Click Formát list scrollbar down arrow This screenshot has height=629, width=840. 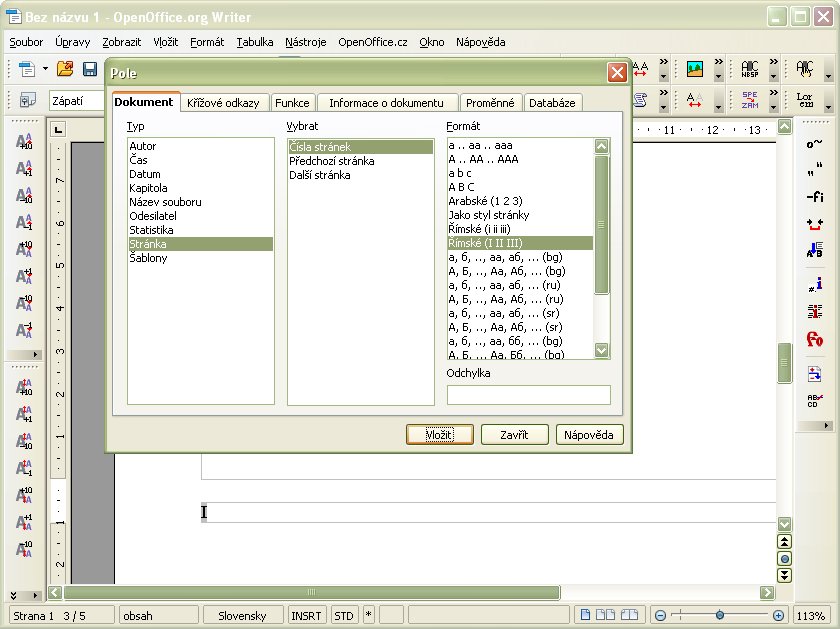601,350
